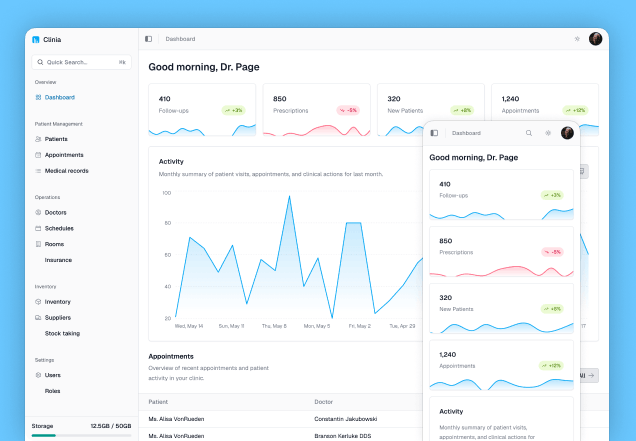Open the Inventory section icon

pyautogui.click(x=38, y=302)
